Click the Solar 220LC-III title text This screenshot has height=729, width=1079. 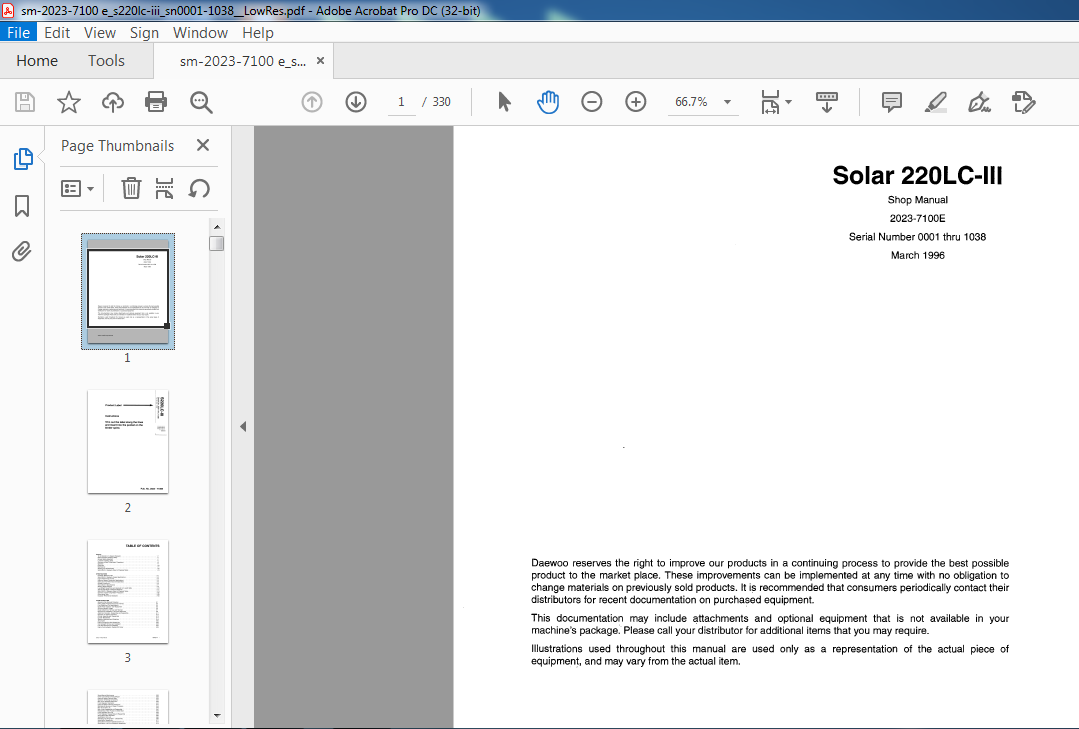917,176
